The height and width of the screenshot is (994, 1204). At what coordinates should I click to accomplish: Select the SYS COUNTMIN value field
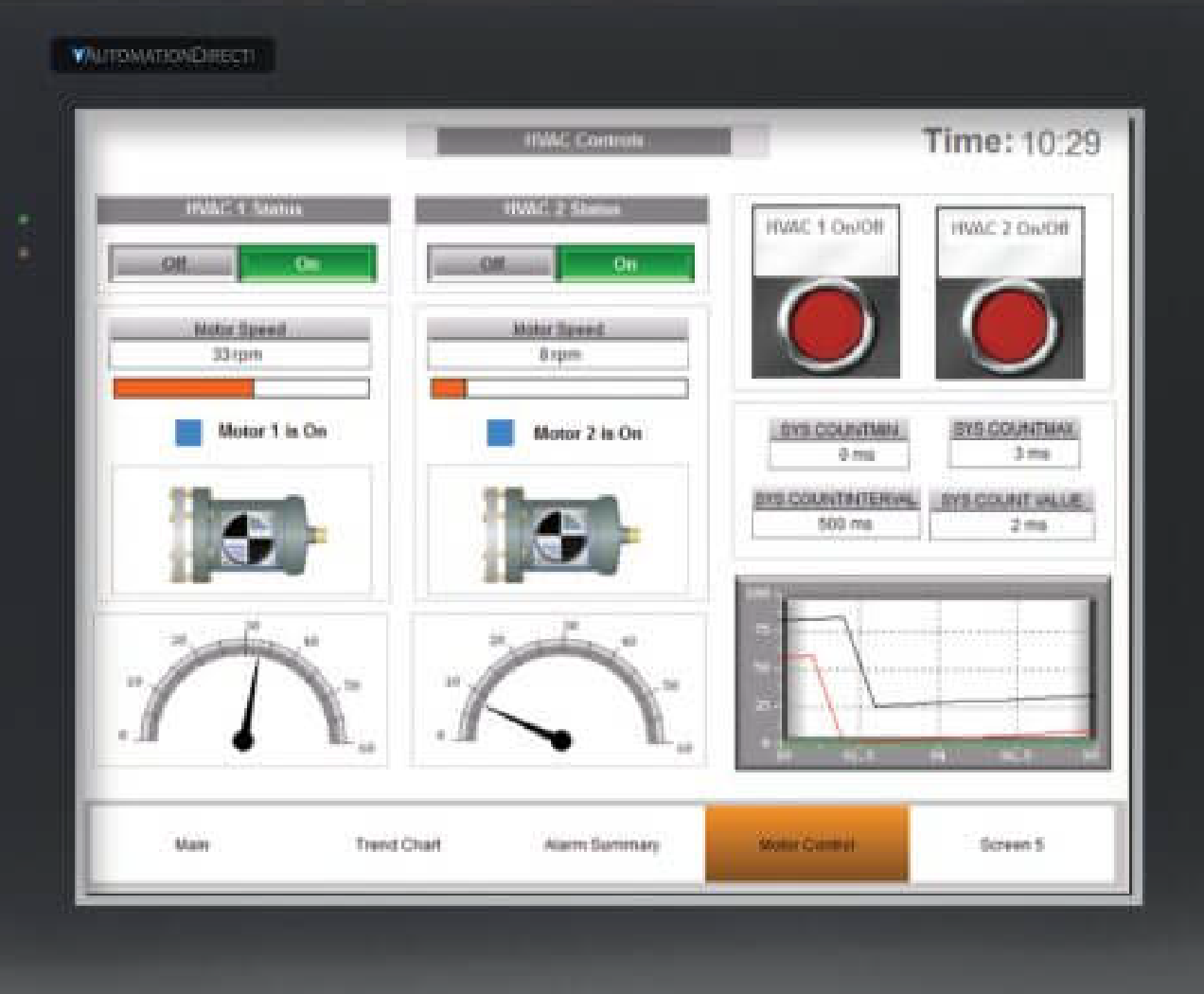point(840,454)
